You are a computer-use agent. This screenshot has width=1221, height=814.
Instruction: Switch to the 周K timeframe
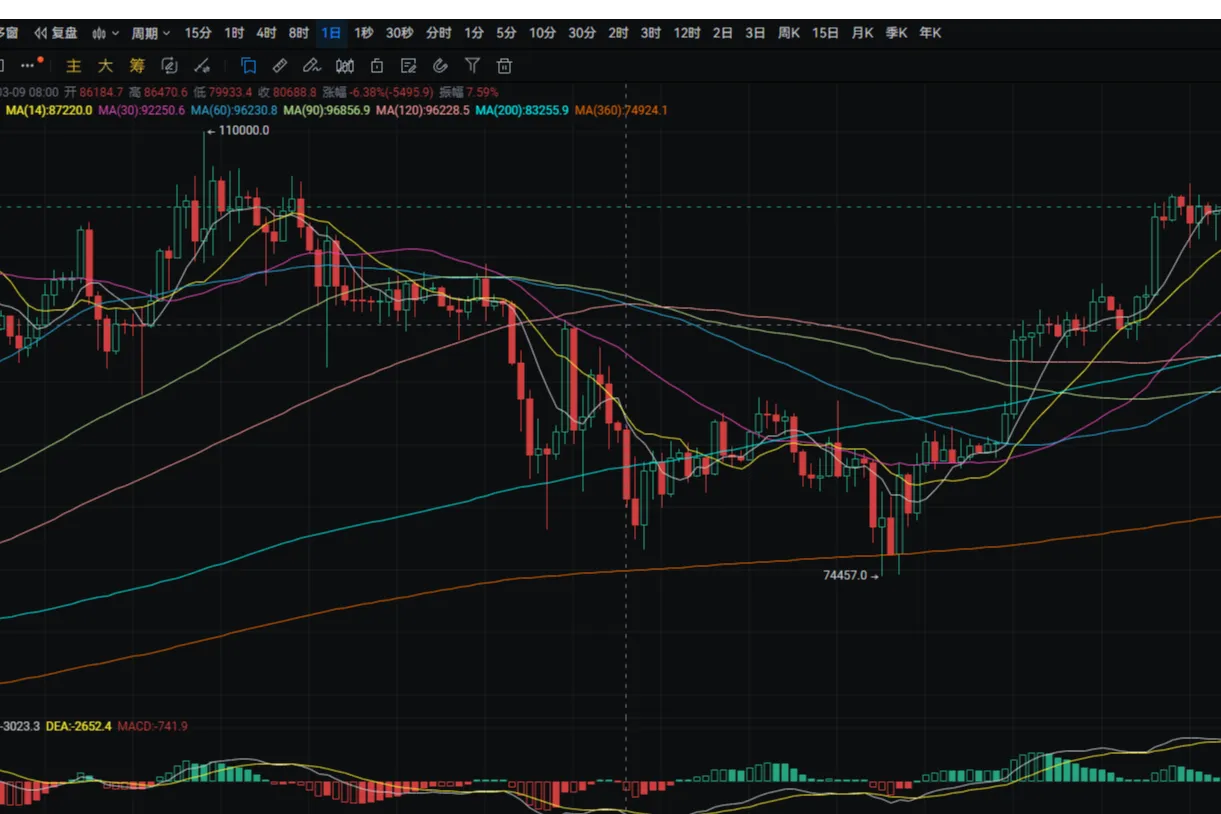click(x=789, y=33)
